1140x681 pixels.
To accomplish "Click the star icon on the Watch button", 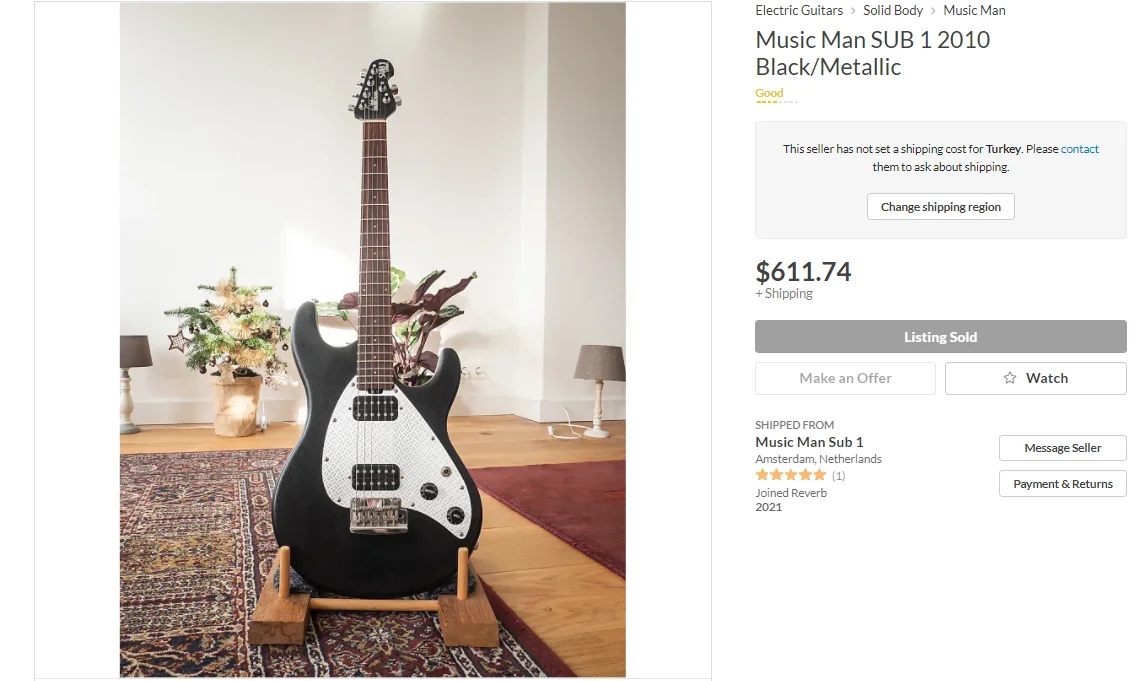I will [1009, 378].
